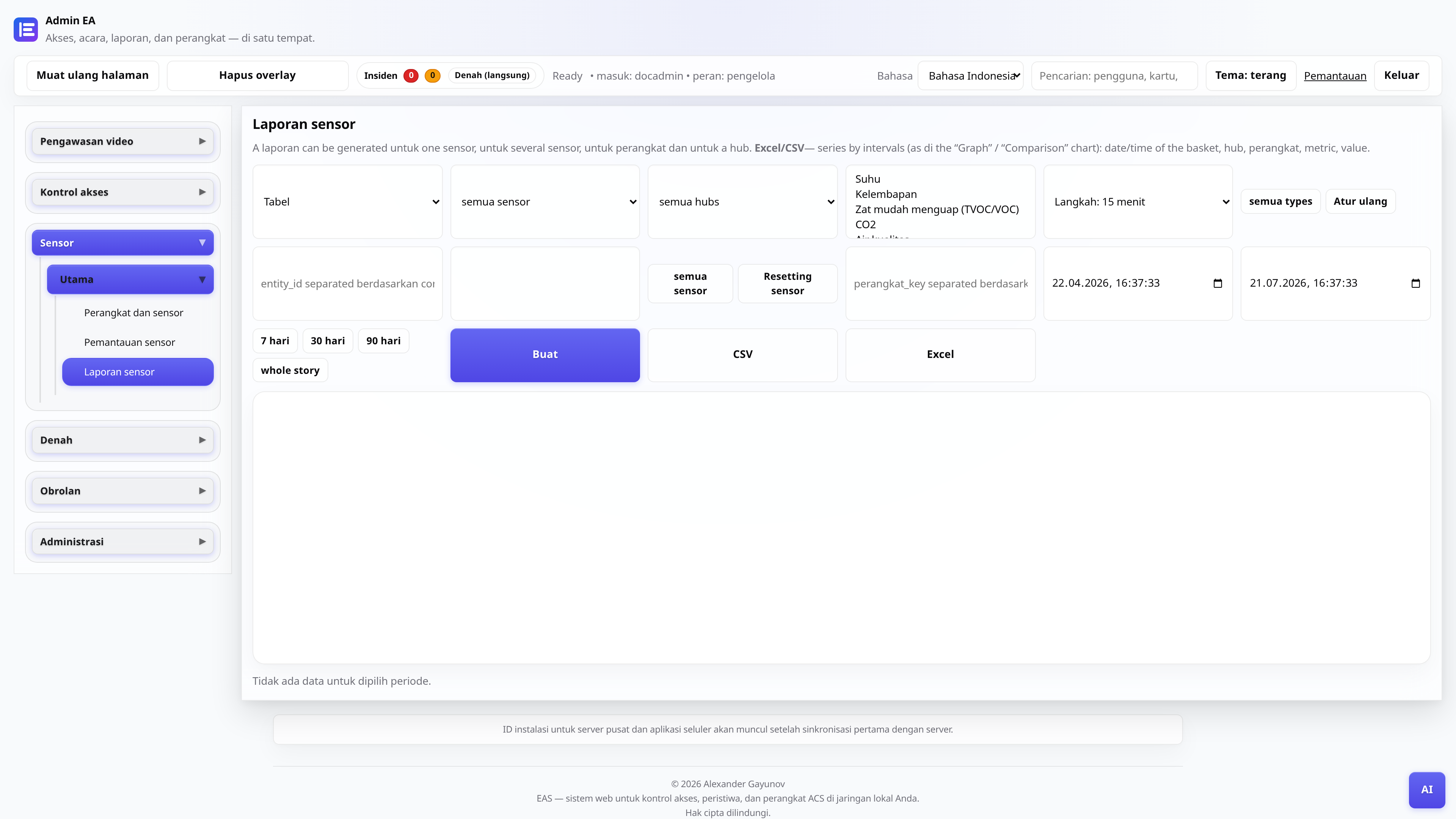Select Kelembapan in the metrics list
Screen dimensions: 1456x819
tap(886, 194)
